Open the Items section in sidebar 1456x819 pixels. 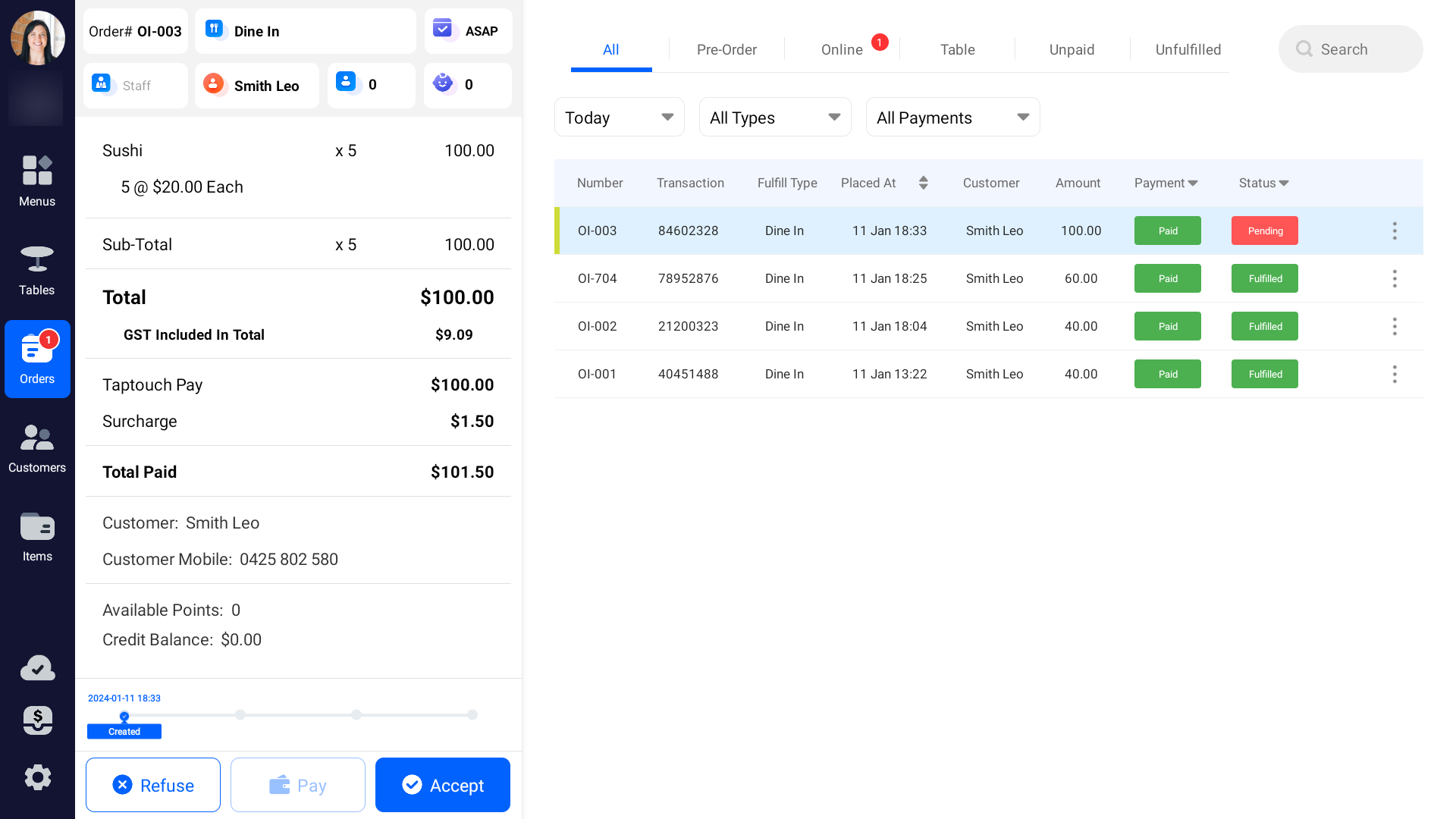coord(37,536)
